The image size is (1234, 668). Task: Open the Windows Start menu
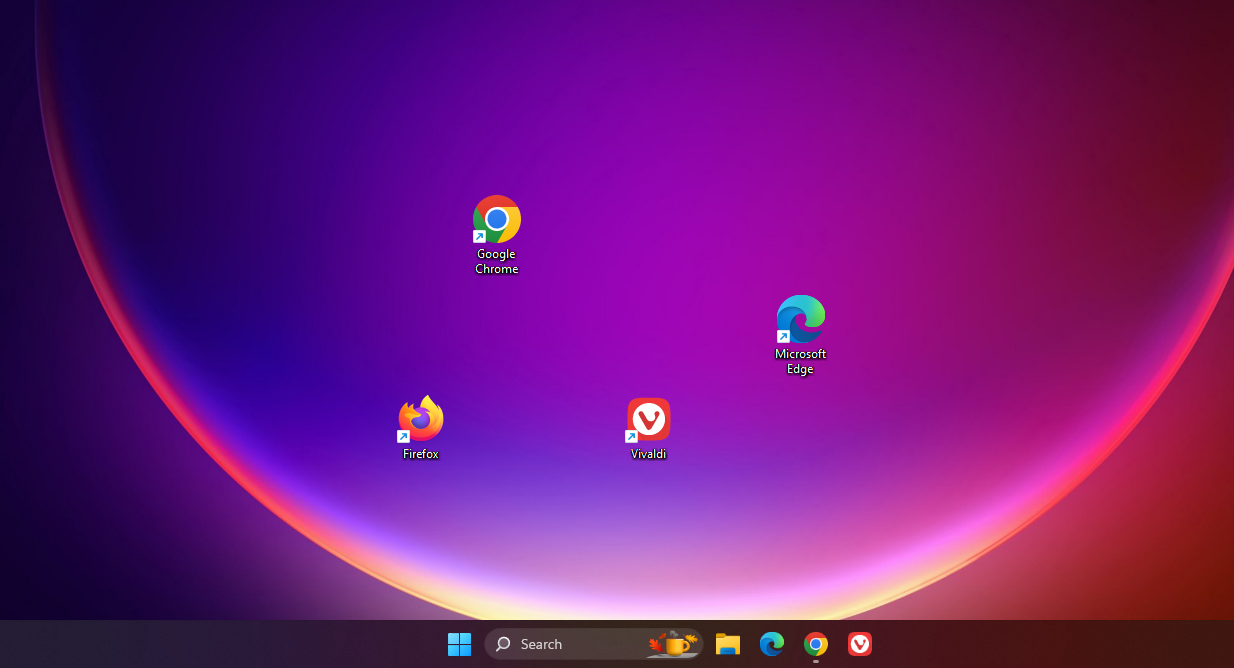click(x=459, y=644)
